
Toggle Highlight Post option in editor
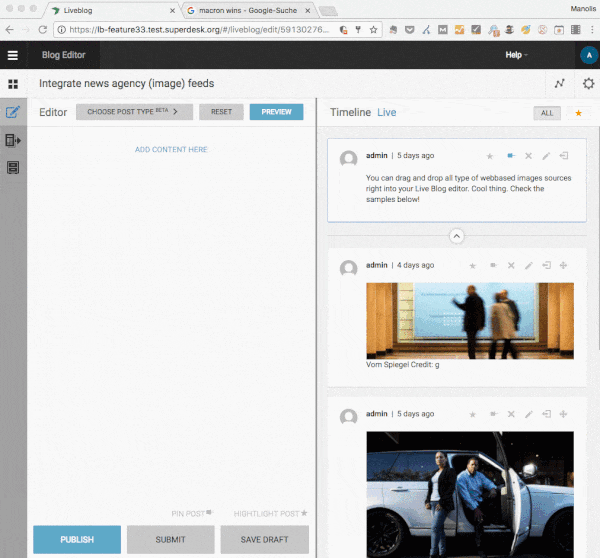click(x=271, y=514)
